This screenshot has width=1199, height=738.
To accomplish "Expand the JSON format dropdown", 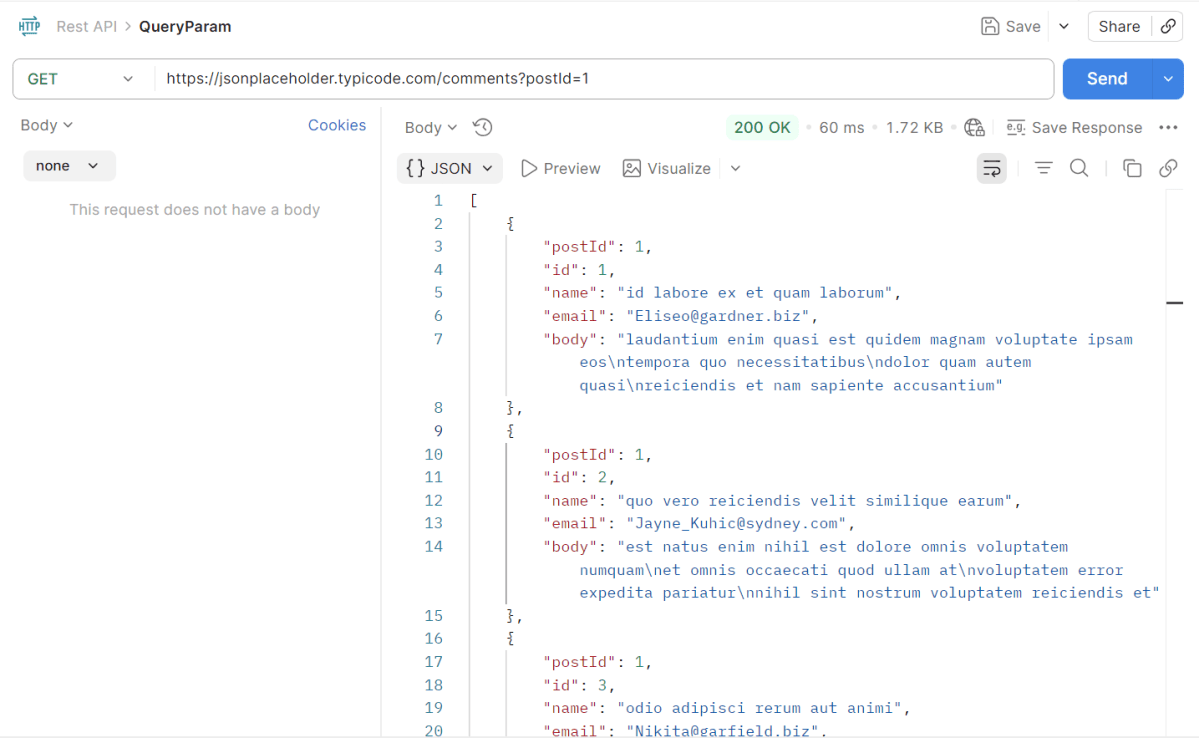I will [450, 168].
